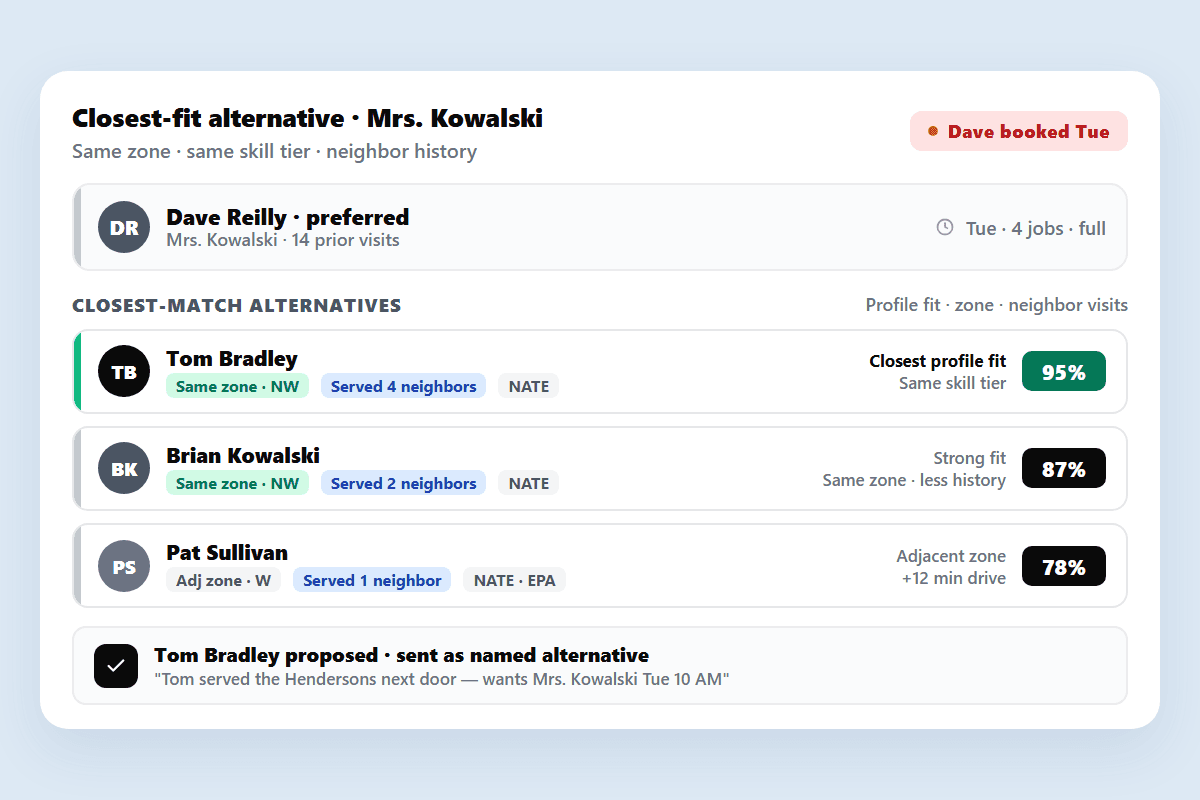This screenshot has height=800, width=1200.
Task: Click the 87% match score for Brian Kowalski
Action: coord(1063,468)
